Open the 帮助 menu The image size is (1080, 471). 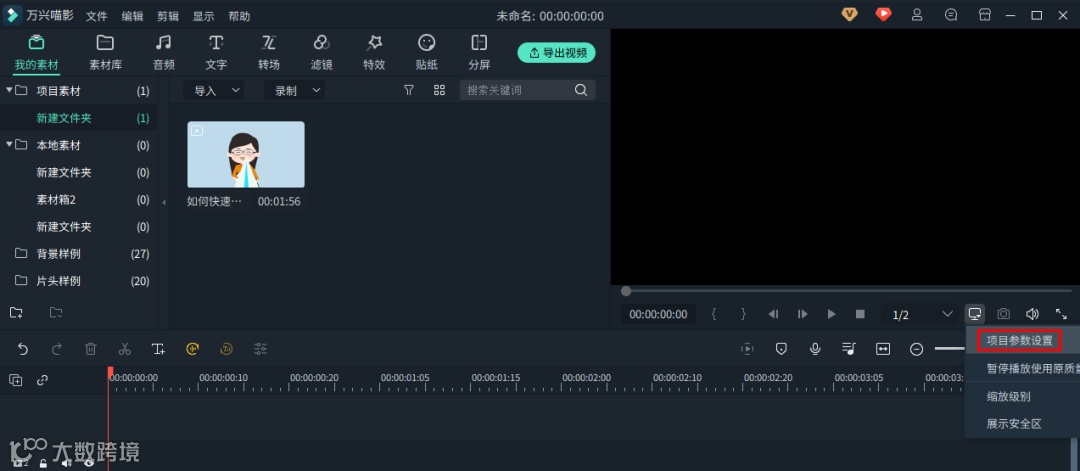tap(239, 16)
